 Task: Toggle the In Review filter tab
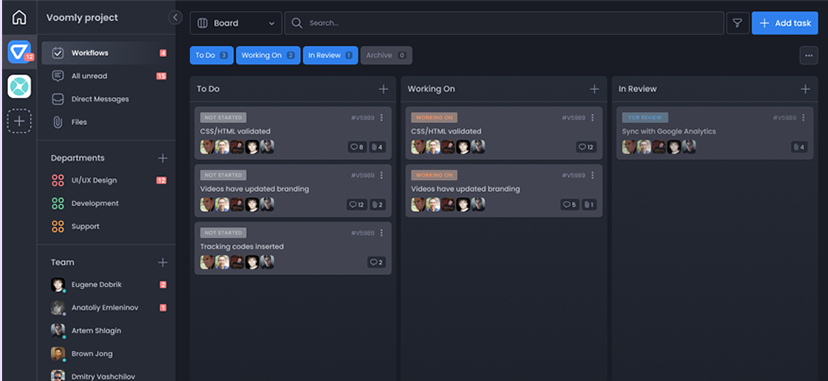pyautogui.click(x=330, y=55)
